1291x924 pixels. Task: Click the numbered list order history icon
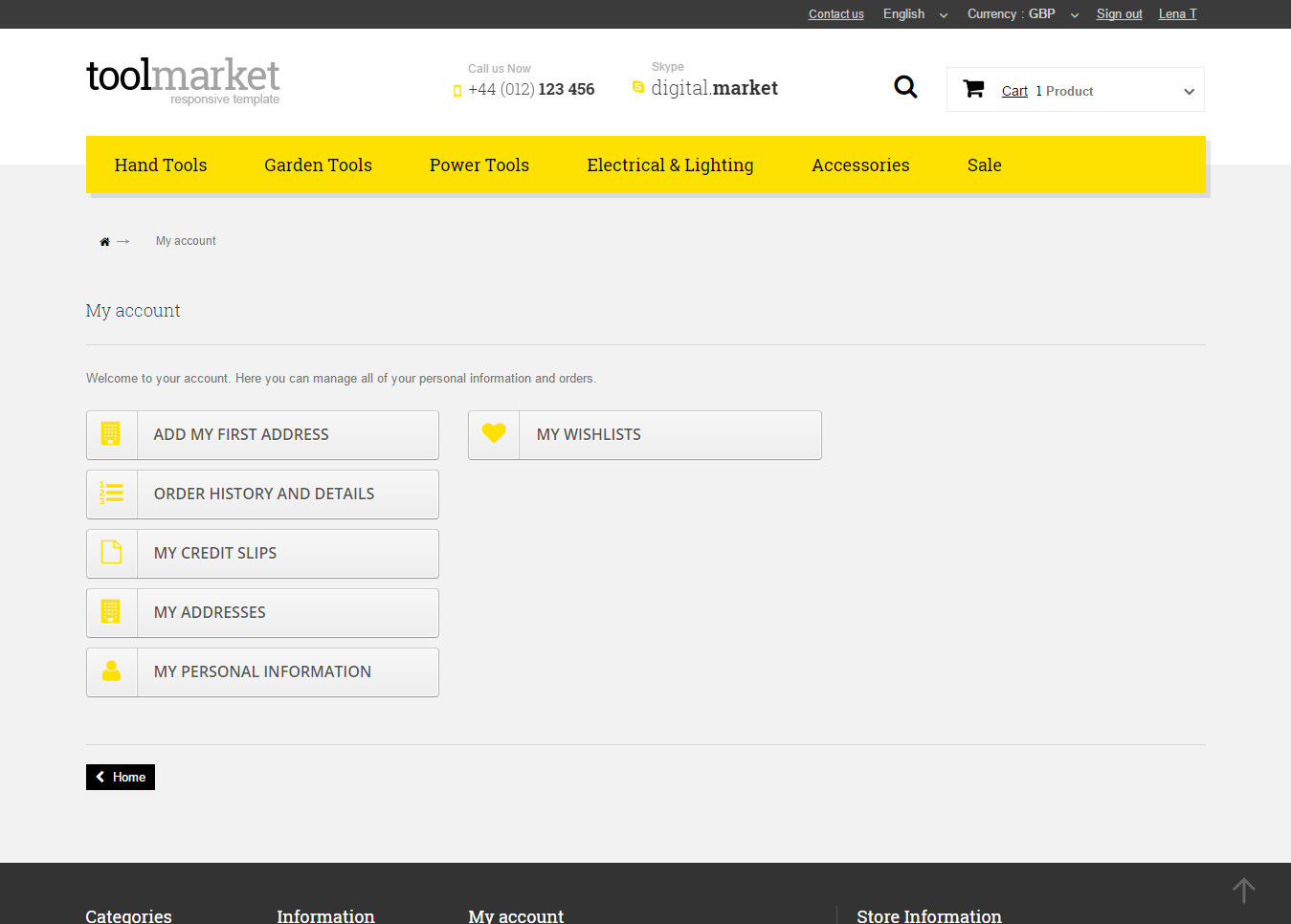tap(112, 494)
